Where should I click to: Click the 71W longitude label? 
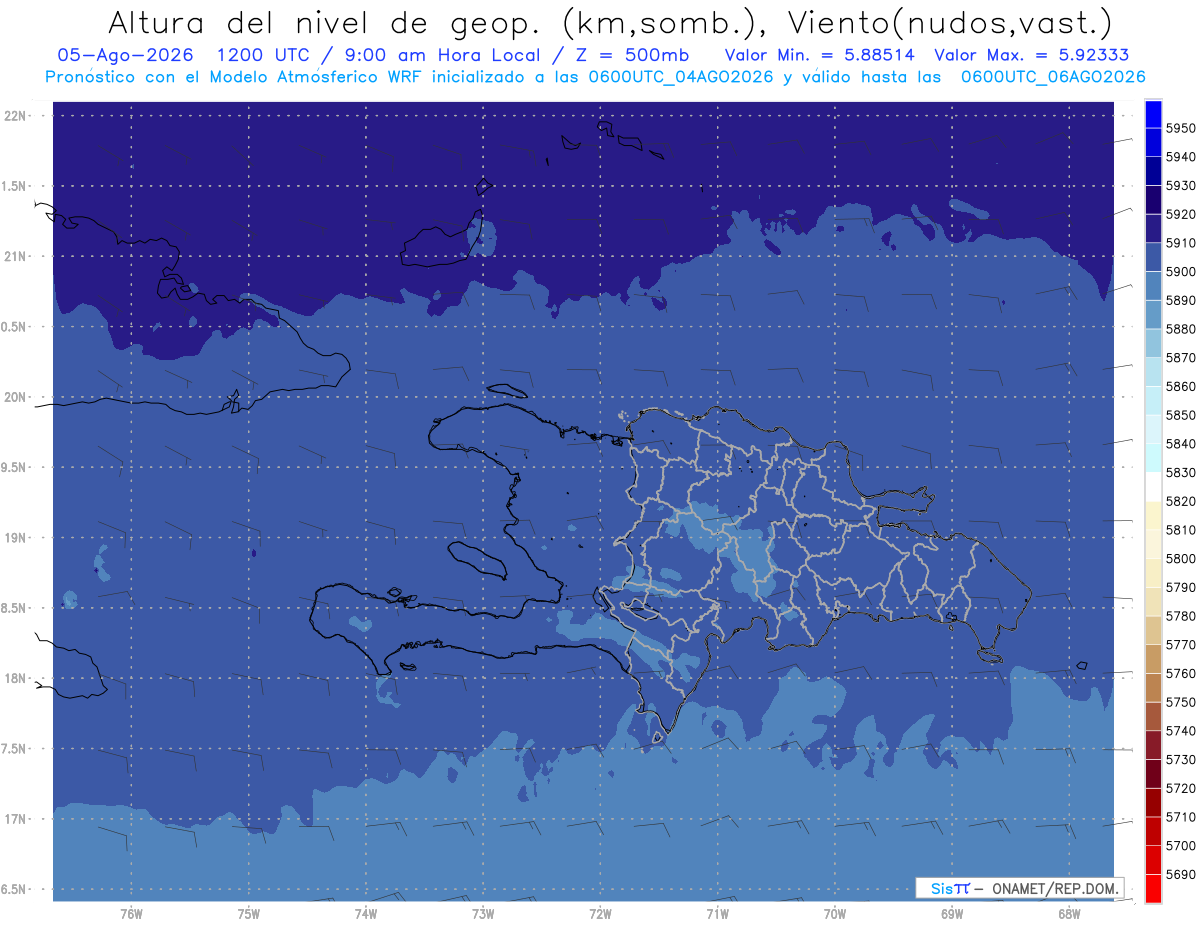coord(717,914)
